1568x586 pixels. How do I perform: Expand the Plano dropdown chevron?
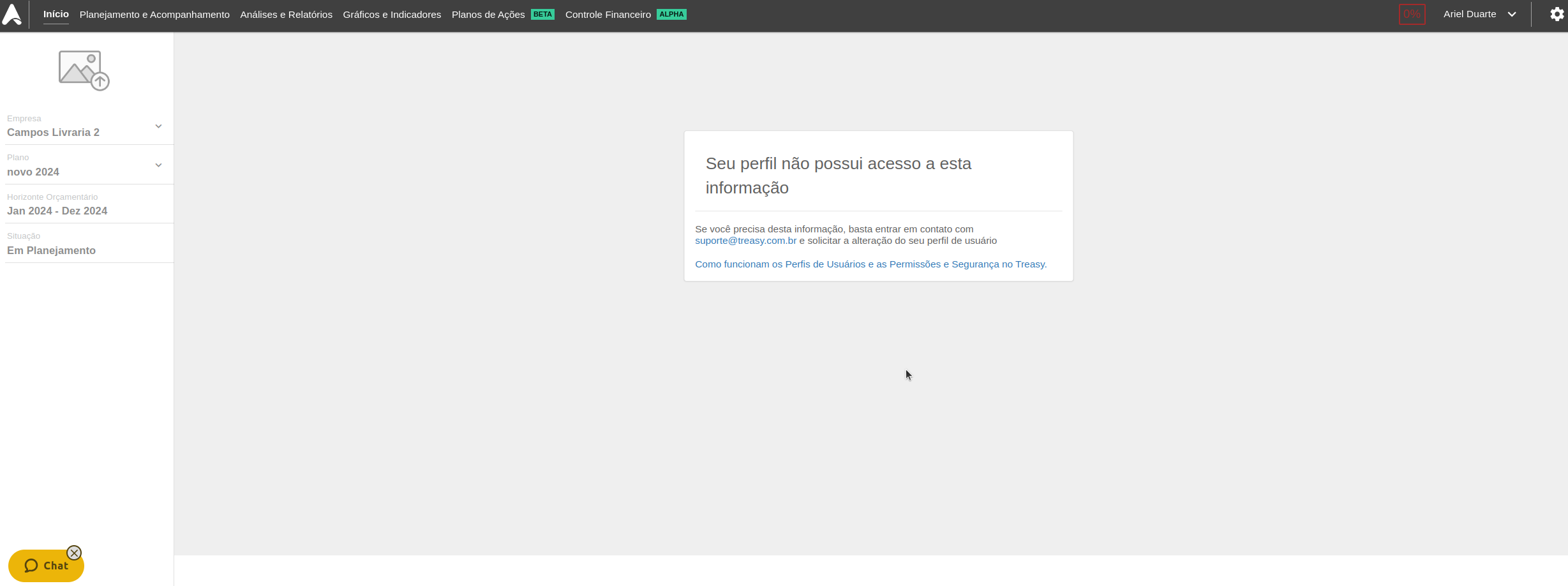(x=158, y=165)
